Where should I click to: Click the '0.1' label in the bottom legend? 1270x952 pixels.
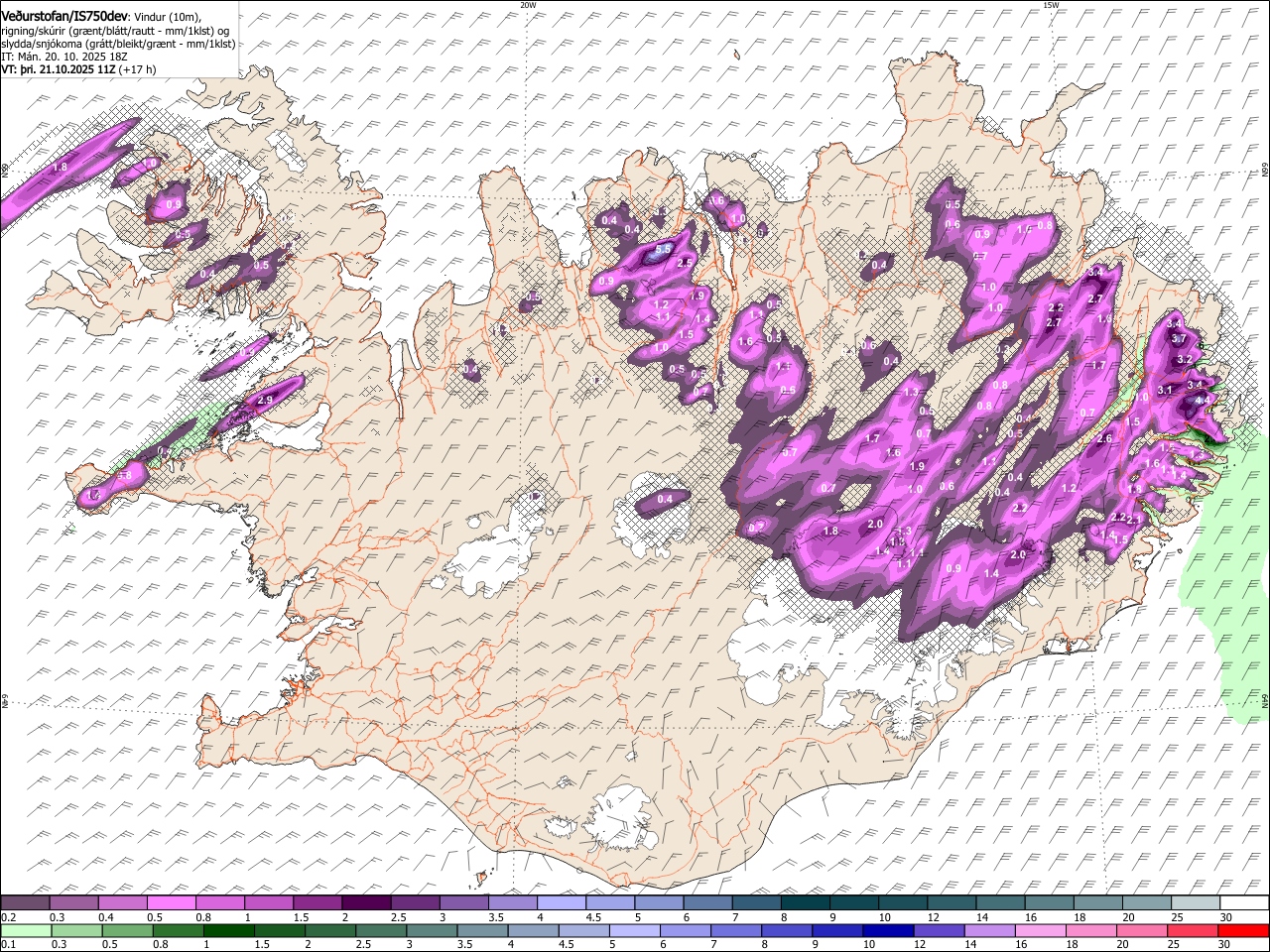coord(9,944)
